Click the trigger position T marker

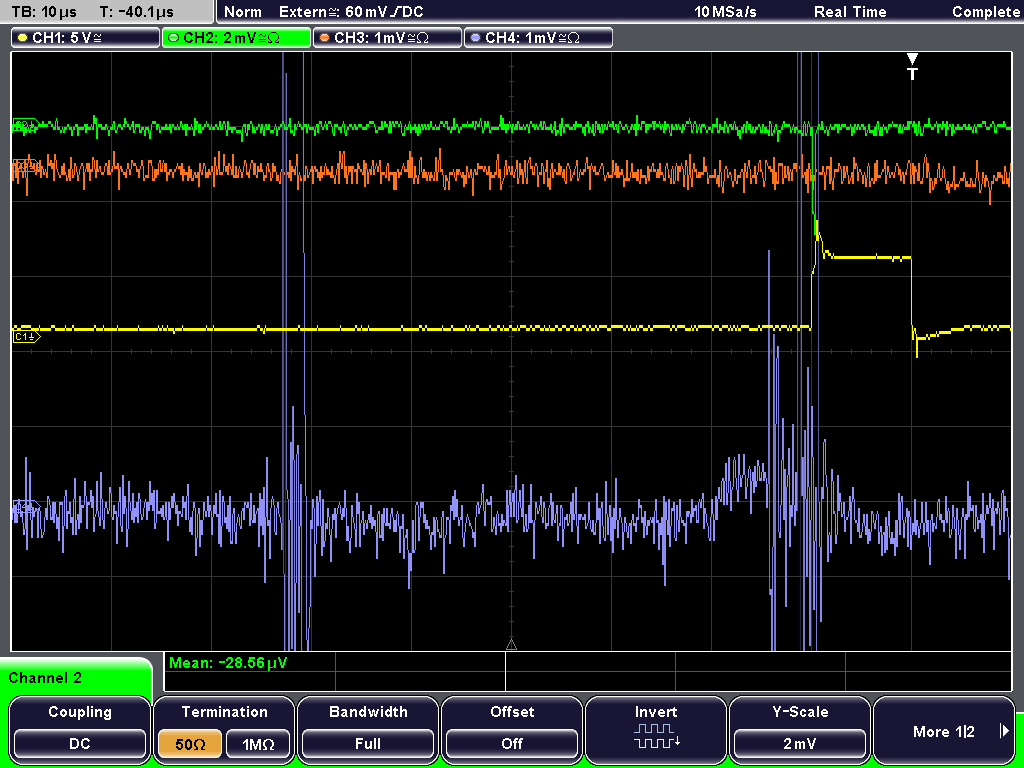click(912, 67)
